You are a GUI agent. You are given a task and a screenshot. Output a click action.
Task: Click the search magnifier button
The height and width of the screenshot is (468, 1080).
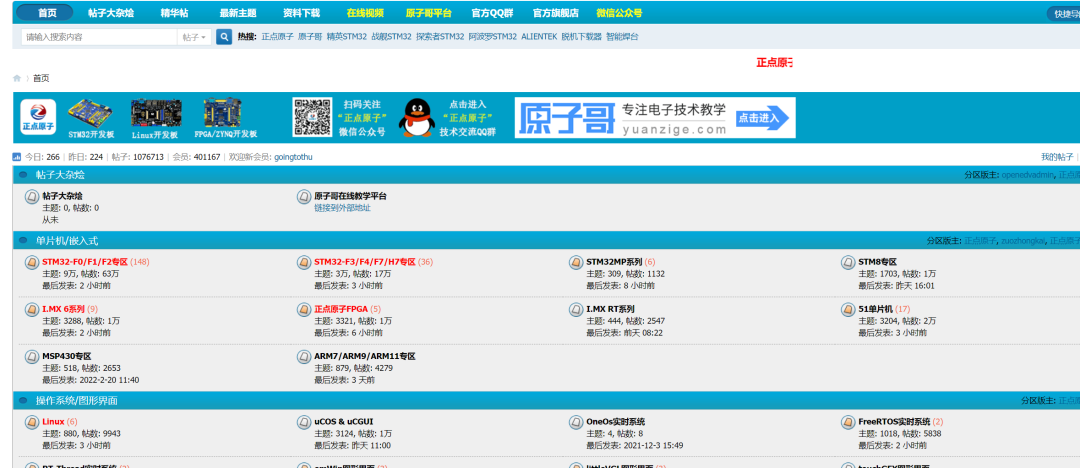tap(224, 37)
